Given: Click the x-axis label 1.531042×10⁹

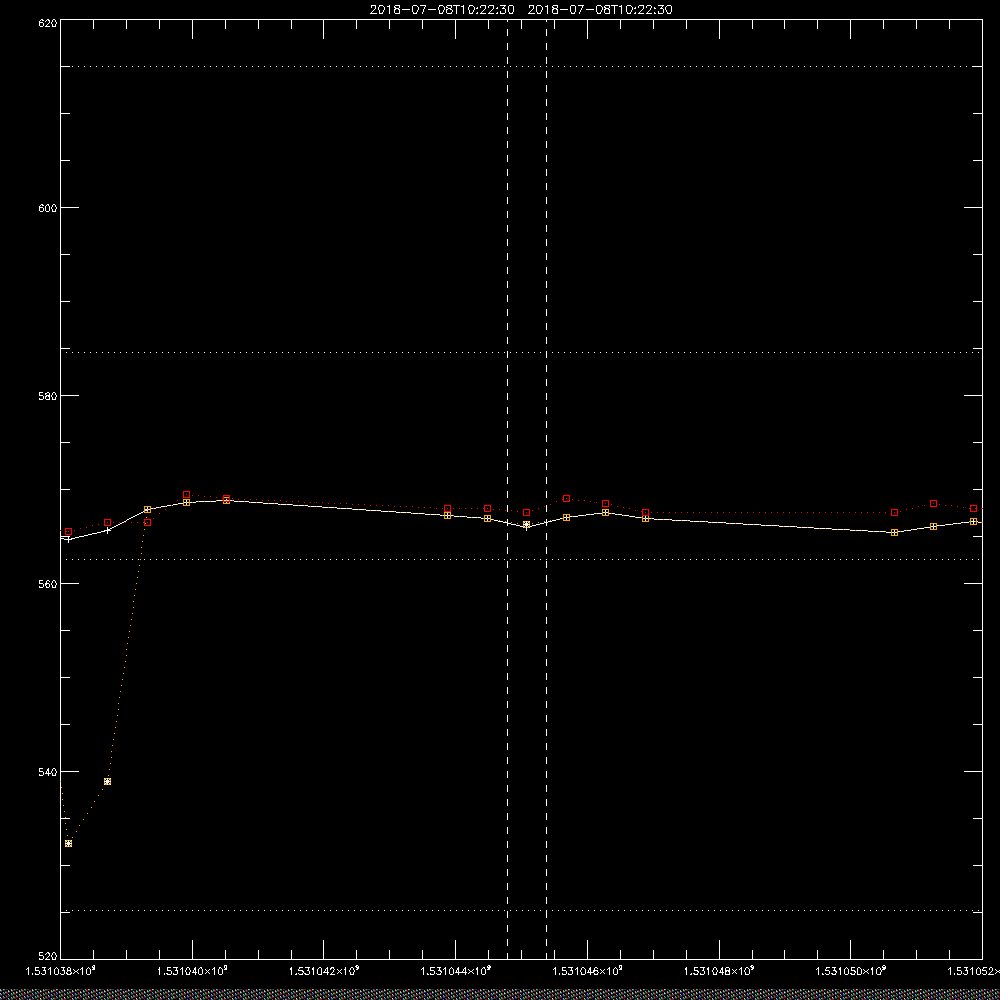Looking at the screenshot, I should pos(324,971).
